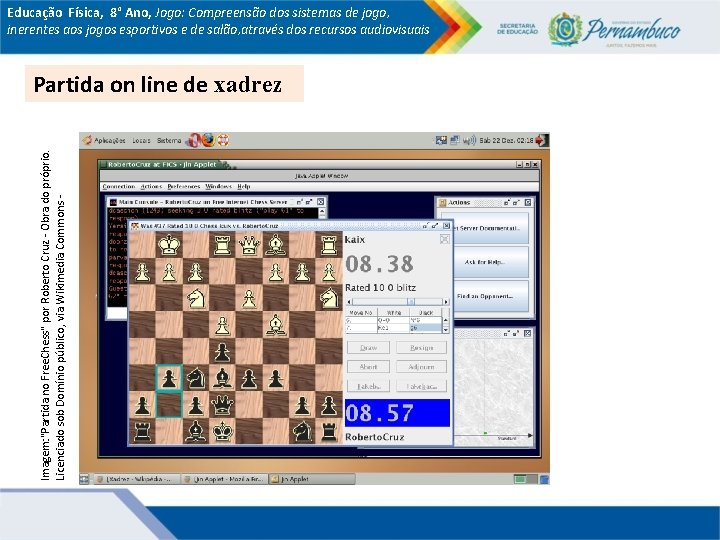Open the Sistema menu
Viewport: 720px width, 540px height.
tap(169, 141)
